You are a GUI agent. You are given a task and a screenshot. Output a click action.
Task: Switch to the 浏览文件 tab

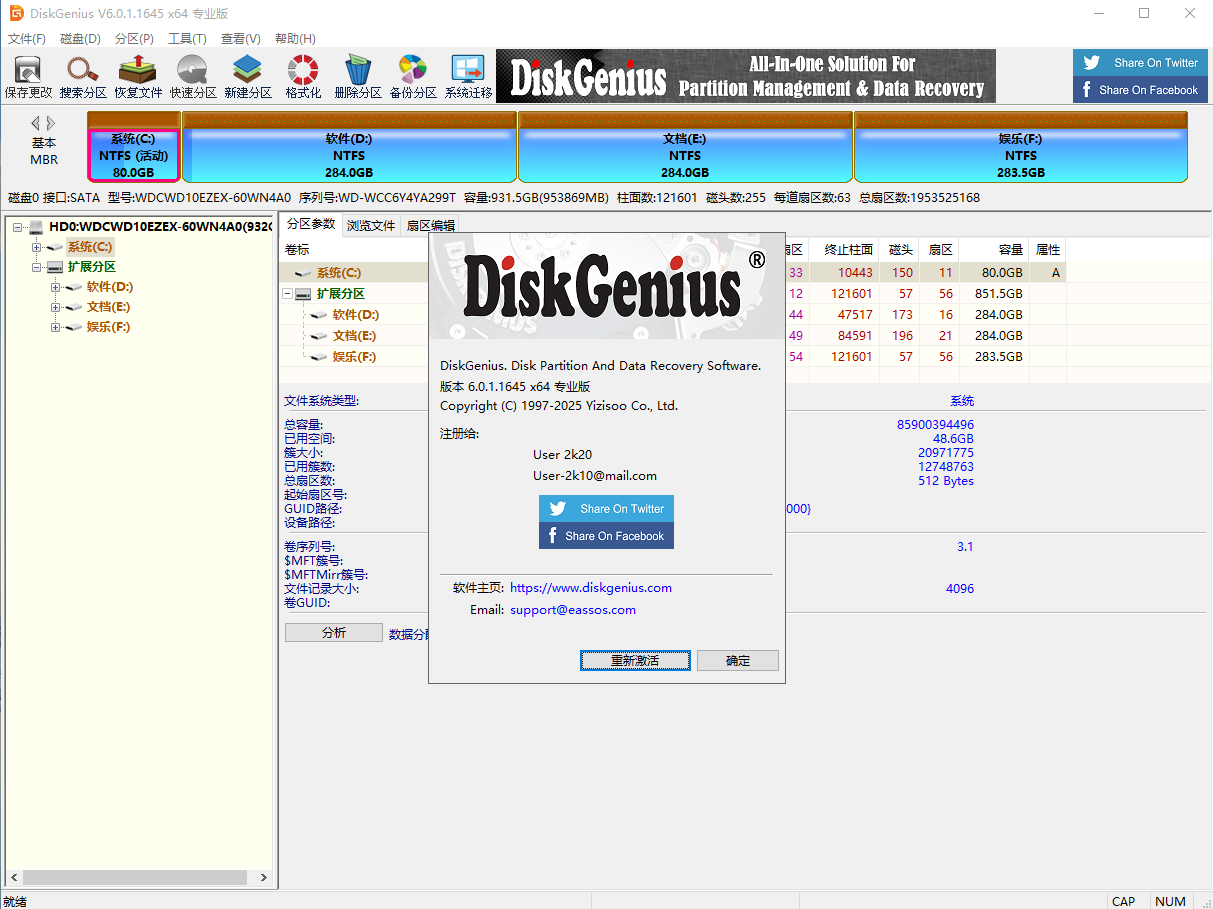click(371, 225)
